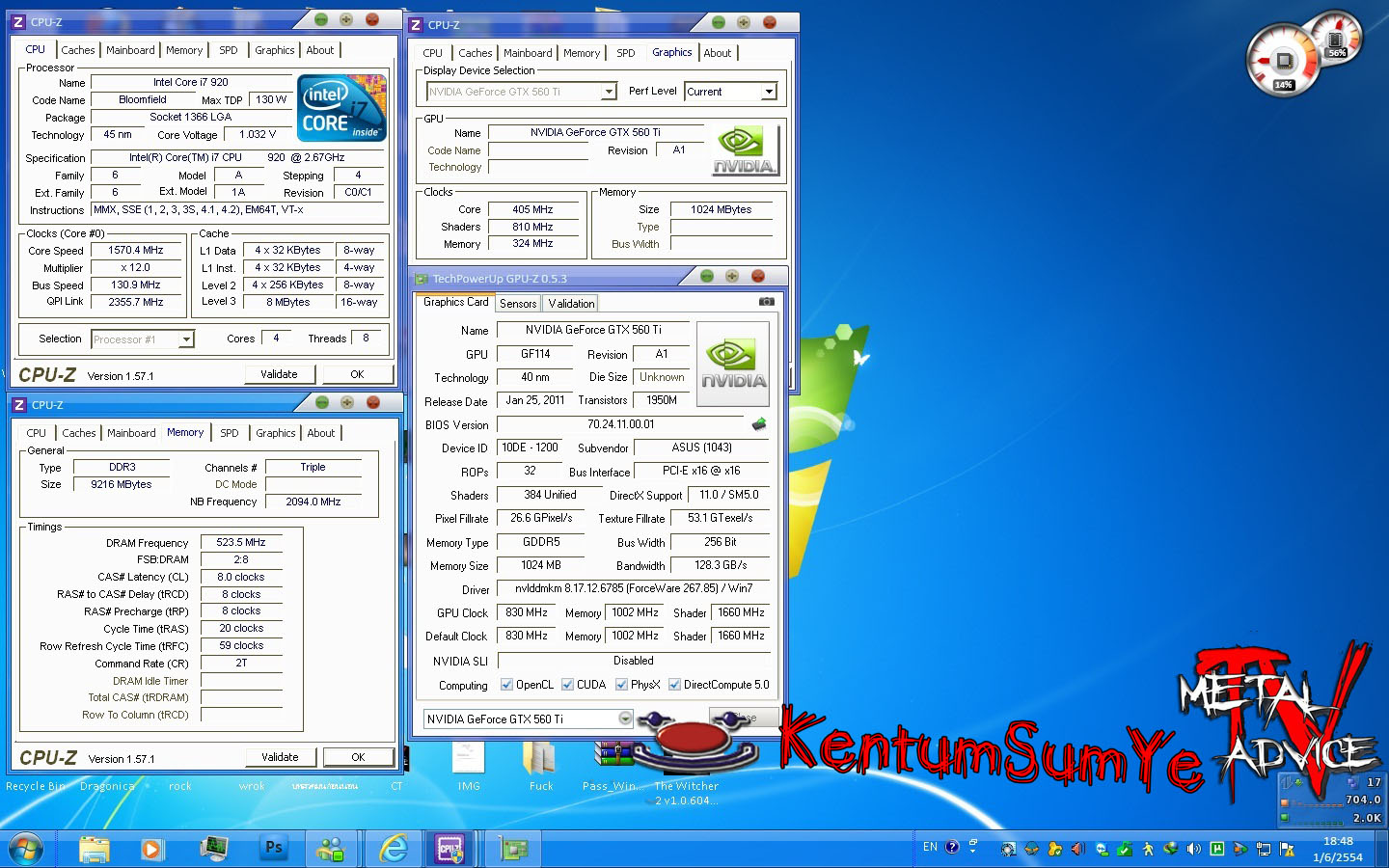1389x868 pixels.
Task: Toggle the CUDA checkbox
Action: (x=567, y=685)
